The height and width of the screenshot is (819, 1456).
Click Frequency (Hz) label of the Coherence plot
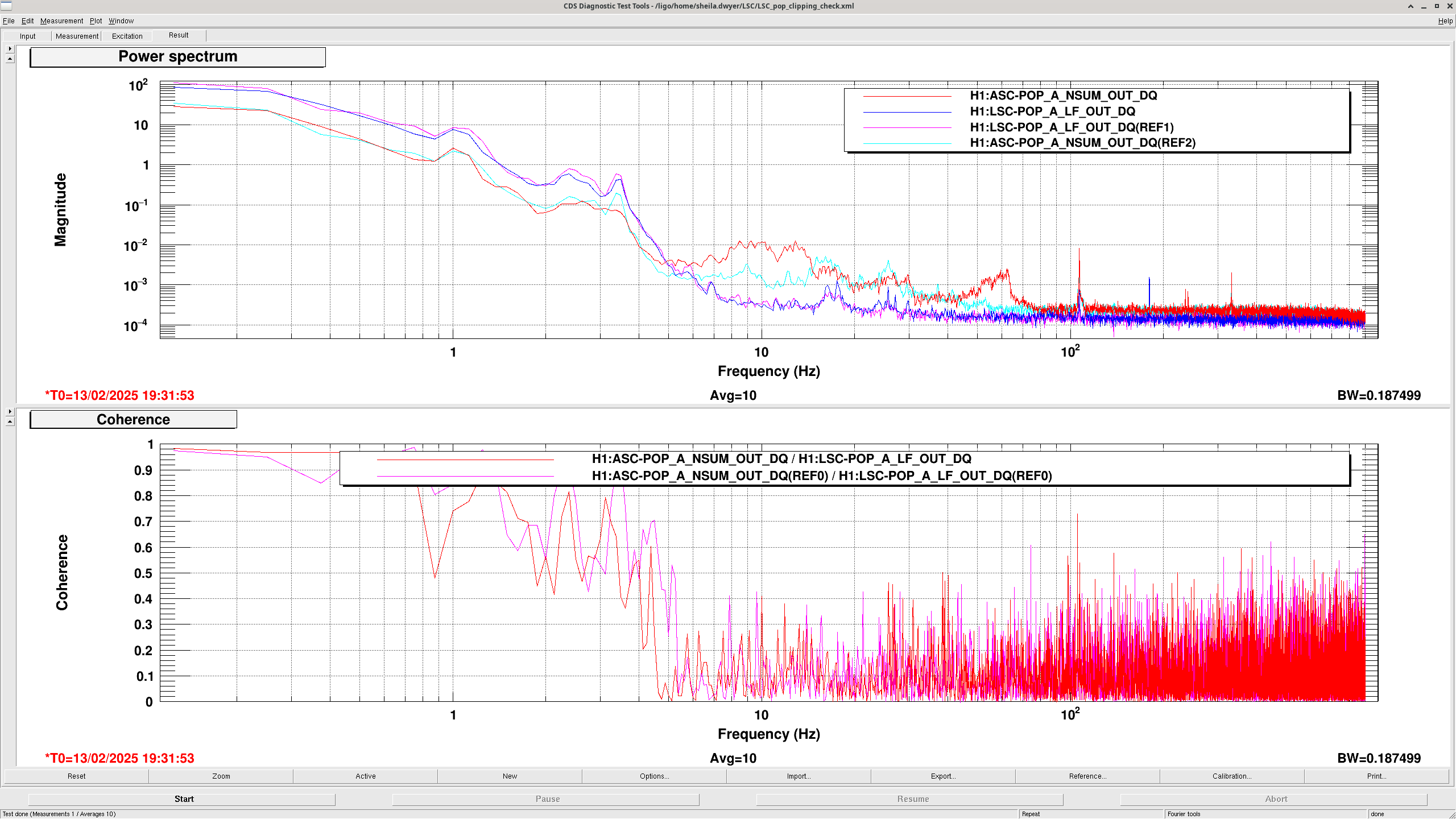(x=768, y=734)
